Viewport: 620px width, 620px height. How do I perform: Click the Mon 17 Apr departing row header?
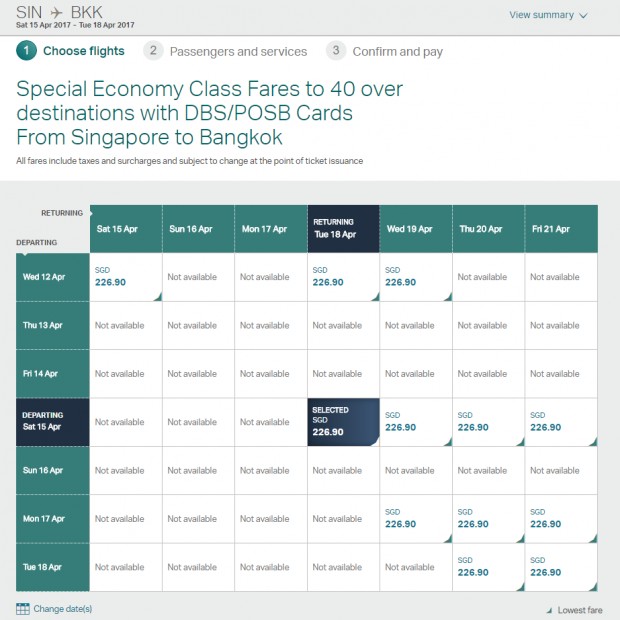(53, 519)
